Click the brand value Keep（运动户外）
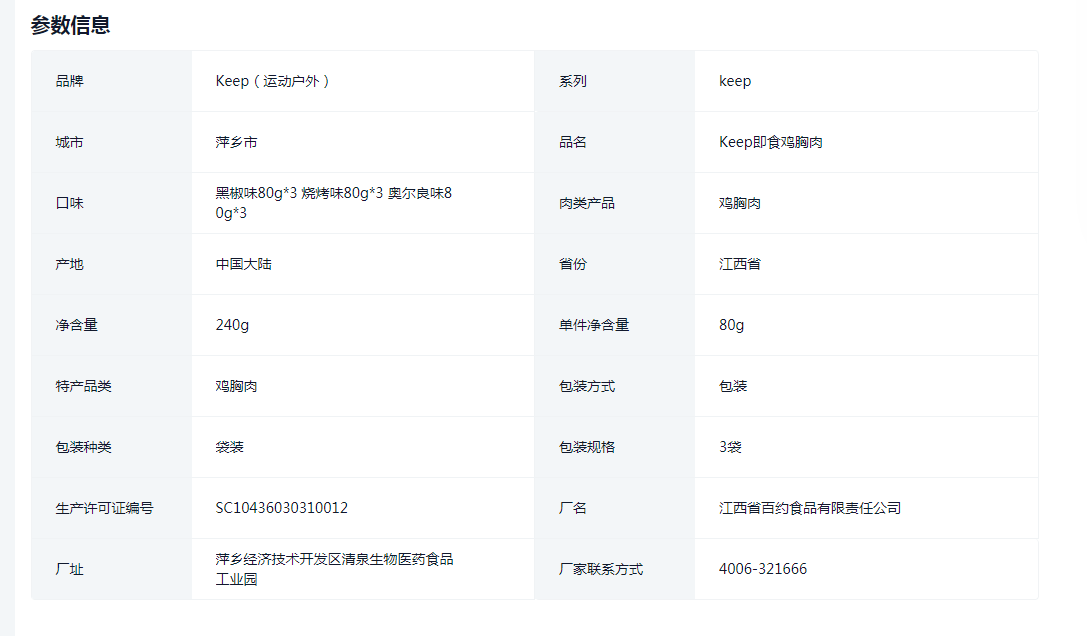Screen dimensions: 1087x636 point(272,81)
